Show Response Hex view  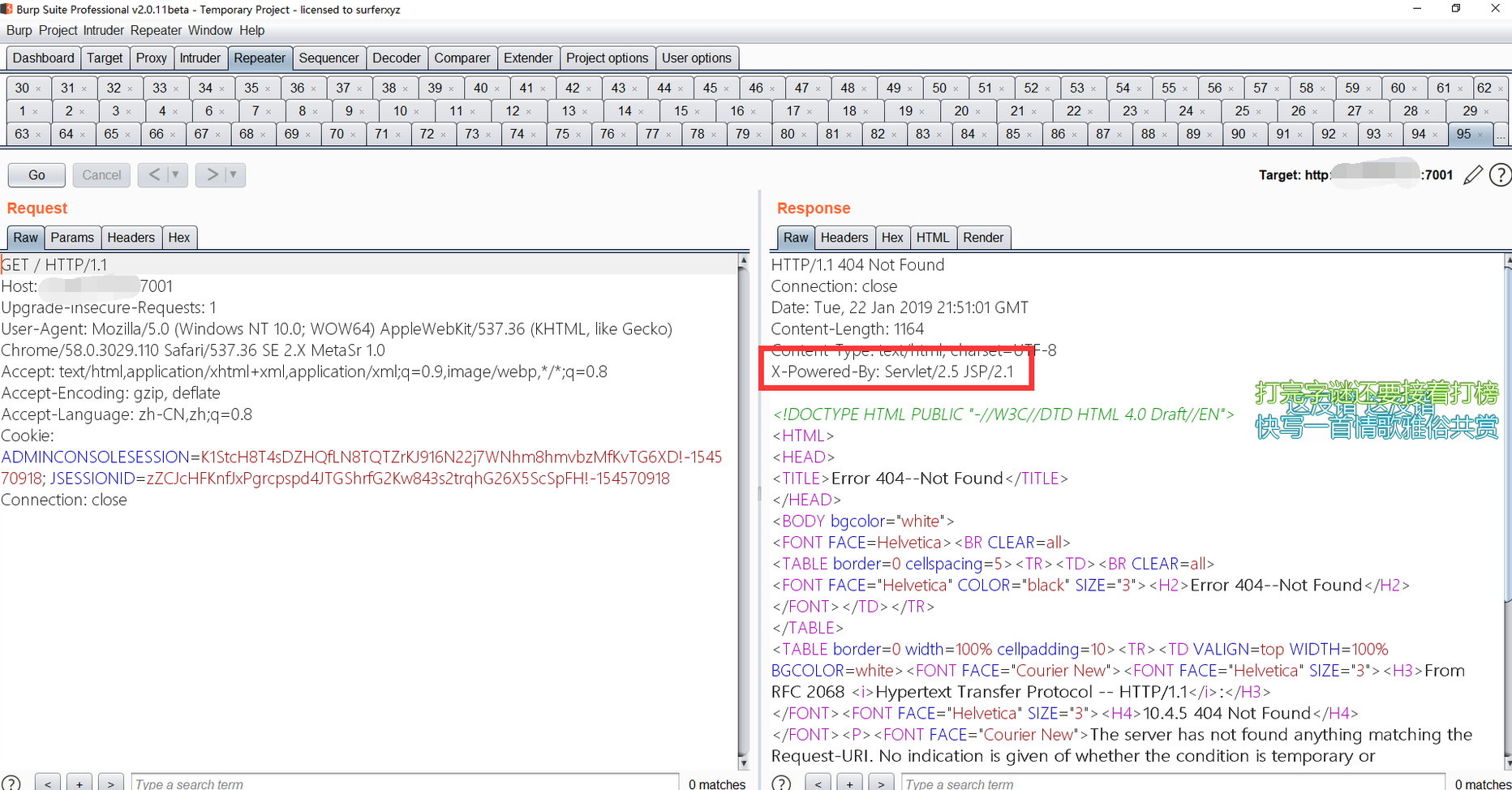[x=892, y=238]
